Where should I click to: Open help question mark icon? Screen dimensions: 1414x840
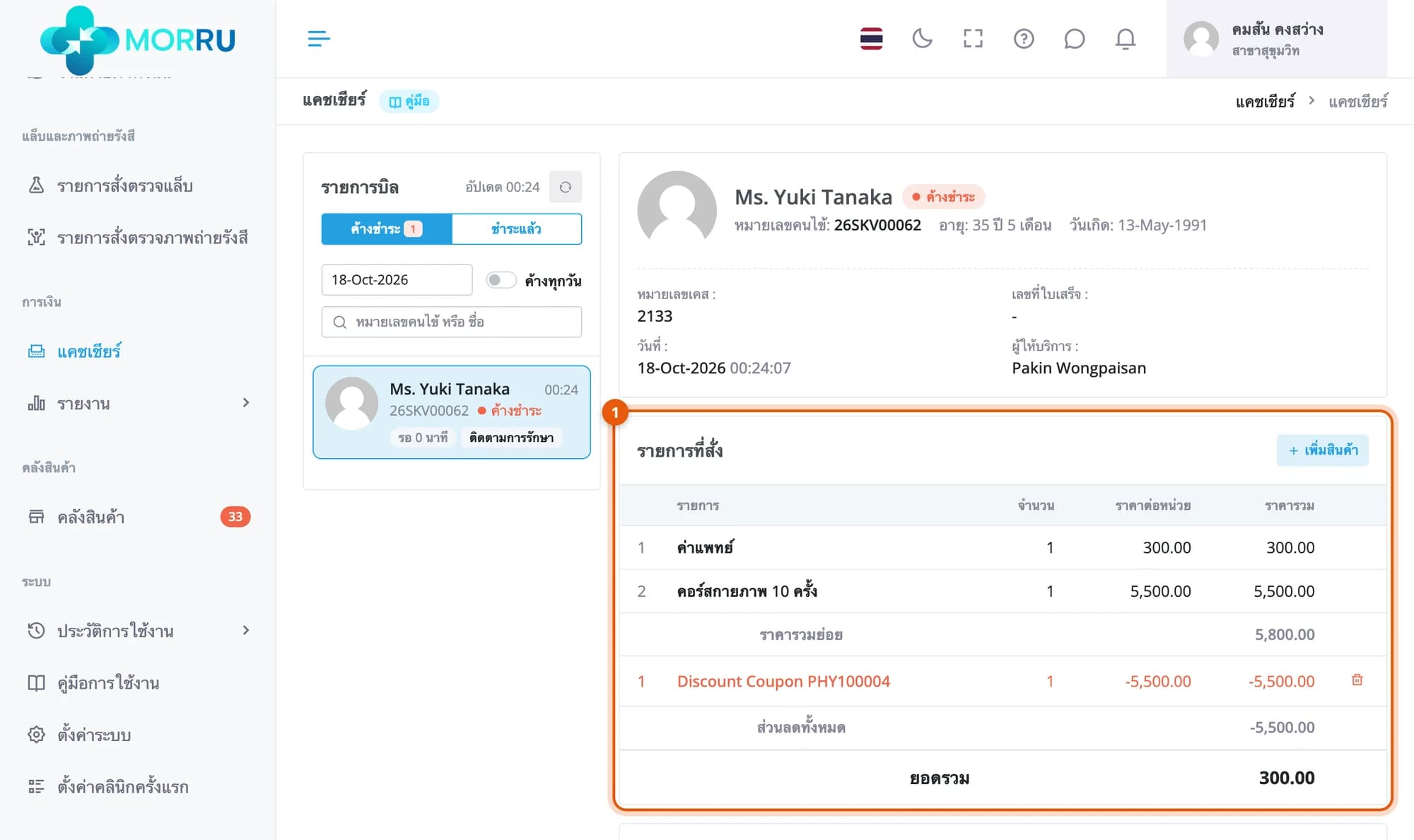tap(1024, 38)
